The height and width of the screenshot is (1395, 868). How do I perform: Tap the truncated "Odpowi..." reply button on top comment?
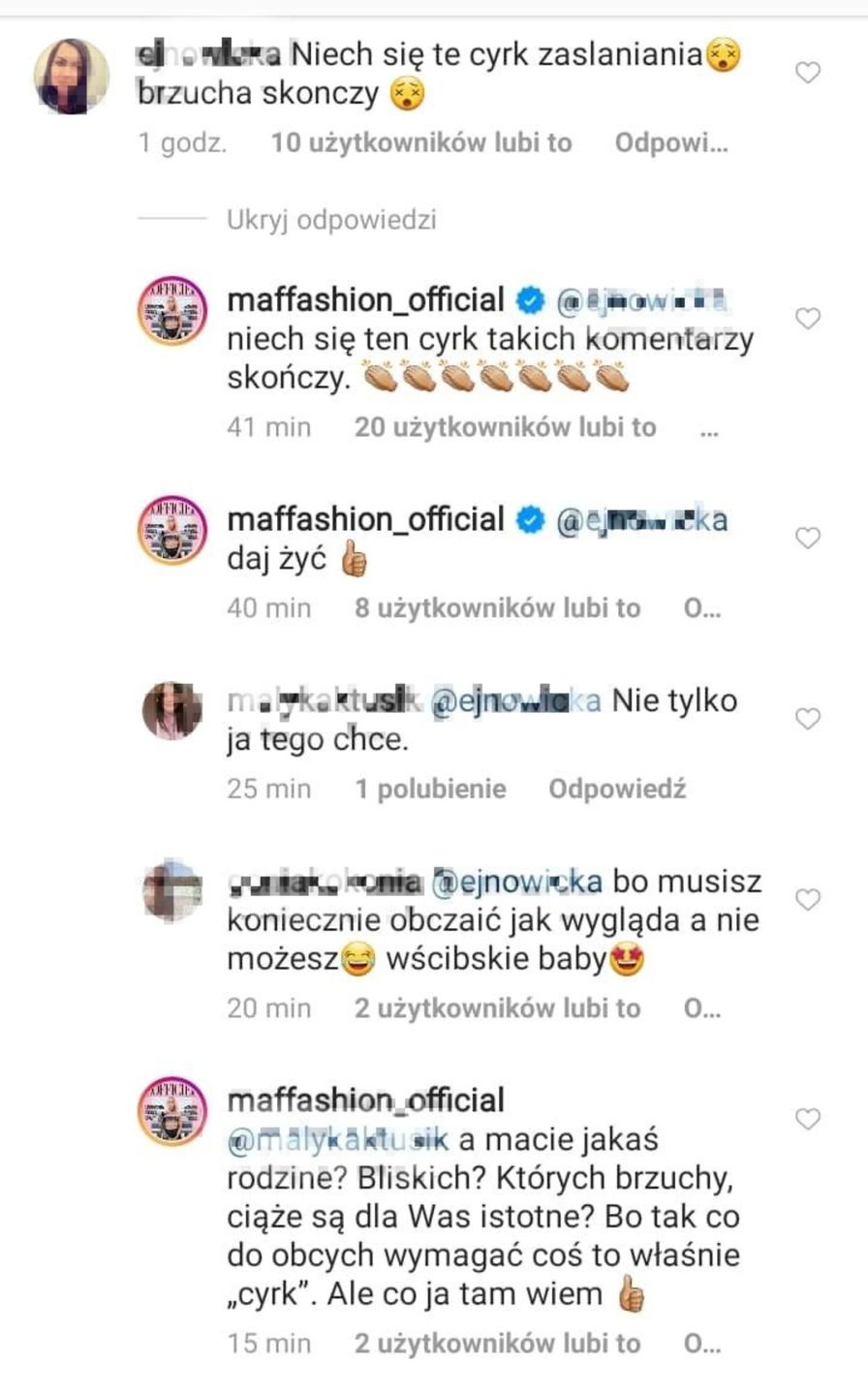coord(671,143)
